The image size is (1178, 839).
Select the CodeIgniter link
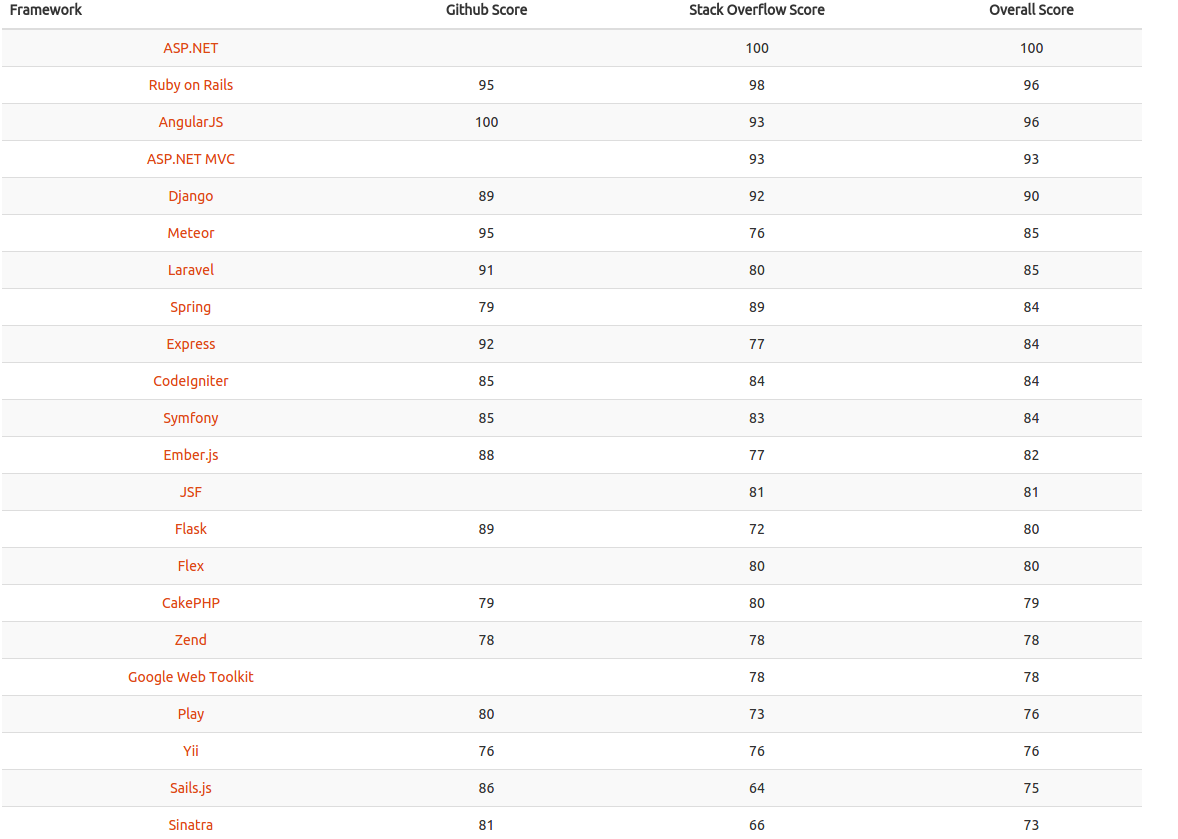click(191, 381)
